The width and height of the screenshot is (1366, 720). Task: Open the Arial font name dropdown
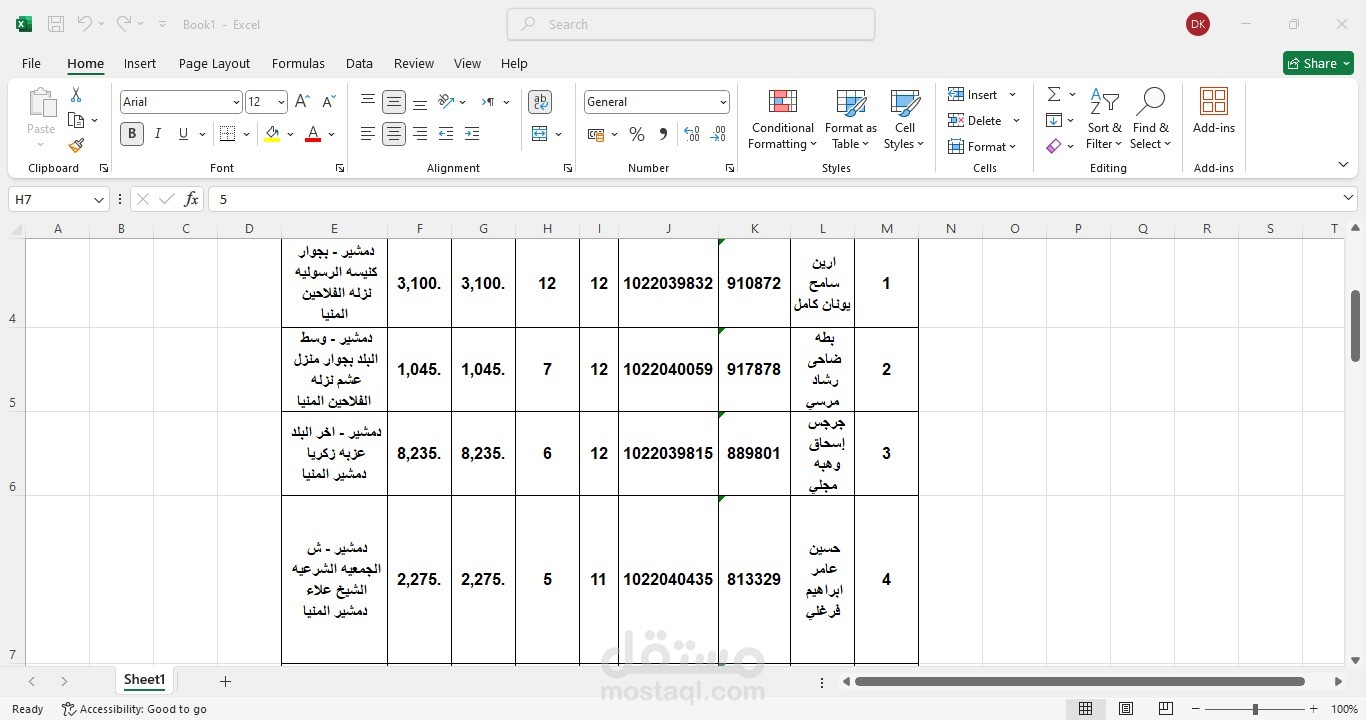coord(236,102)
